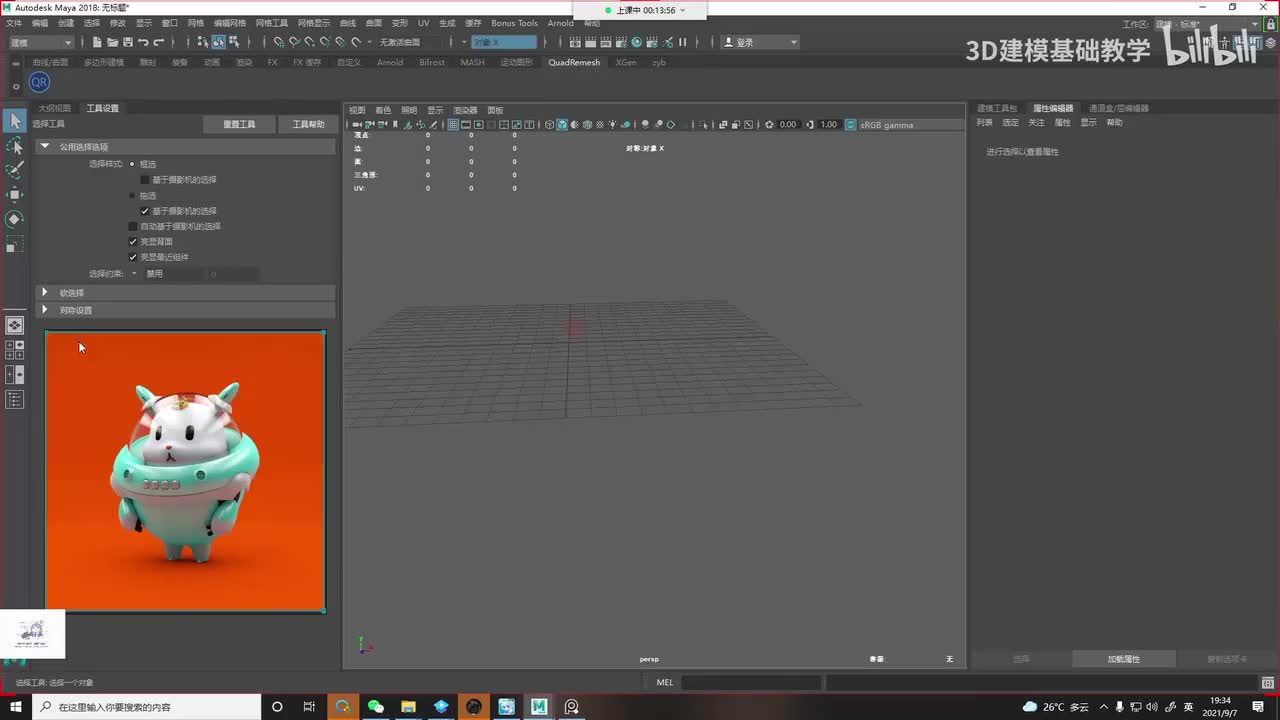This screenshot has height=720, width=1280.
Task: Expand 软选择 section
Action: coord(185,293)
